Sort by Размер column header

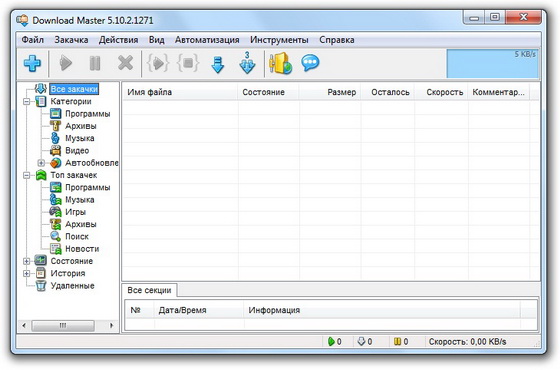pos(330,92)
